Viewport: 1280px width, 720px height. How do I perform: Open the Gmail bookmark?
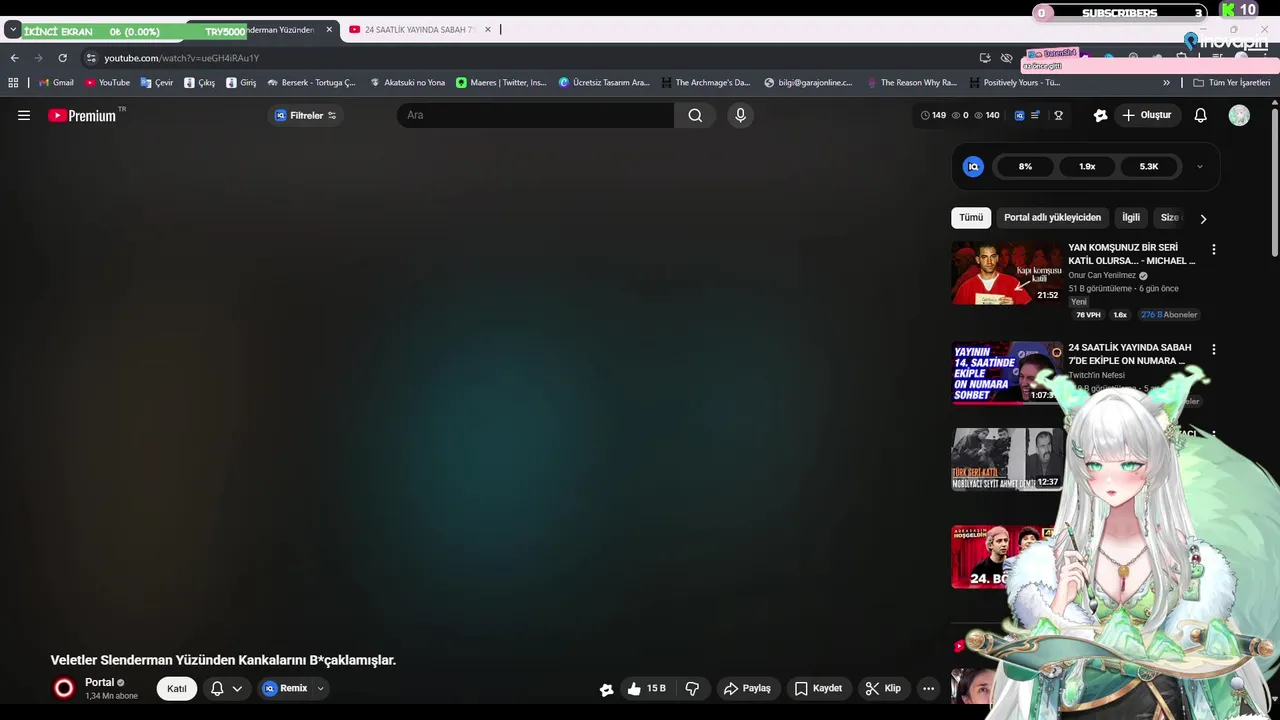[56, 83]
